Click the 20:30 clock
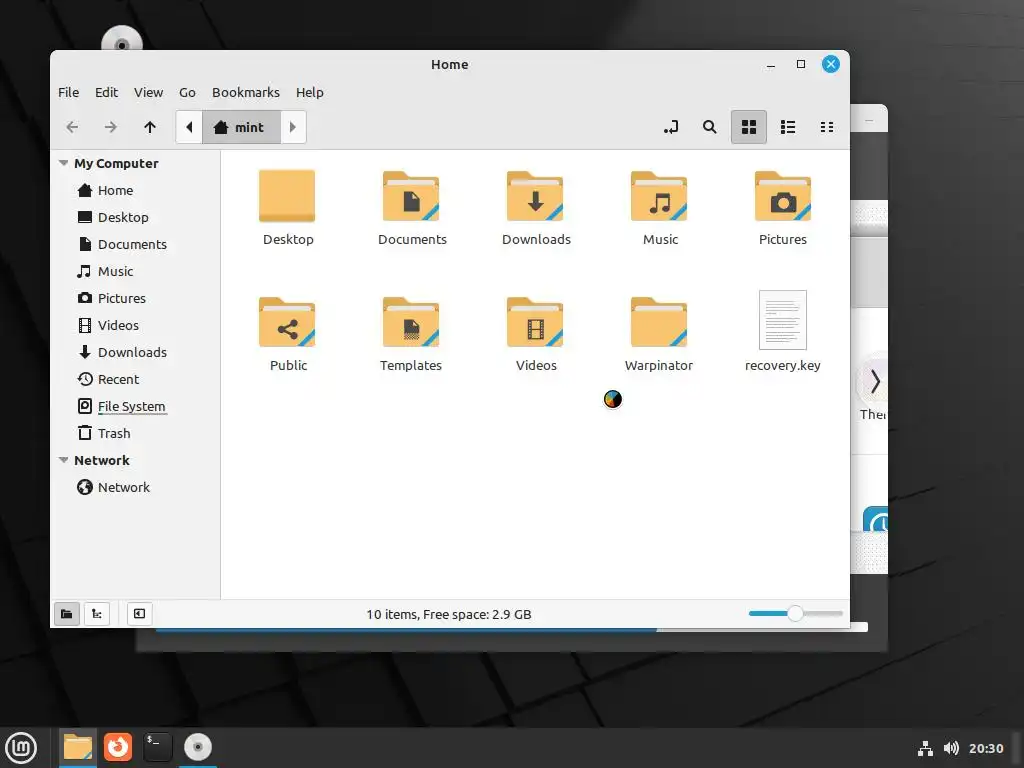This screenshot has width=1024, height=768. coord(986,748)
